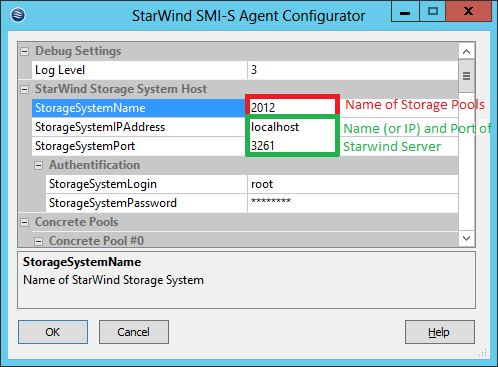Edit the StorageSystemPort value 3261

coord(292,146)
